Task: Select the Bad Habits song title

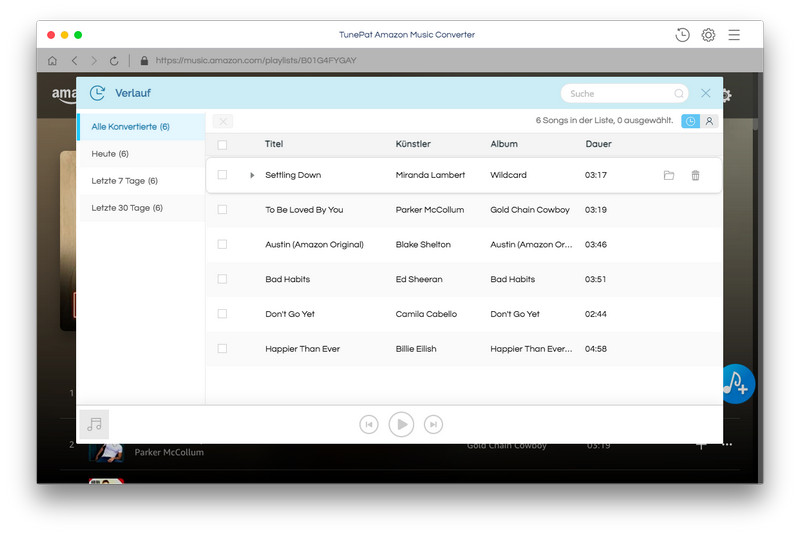Action: coord(287,279)
